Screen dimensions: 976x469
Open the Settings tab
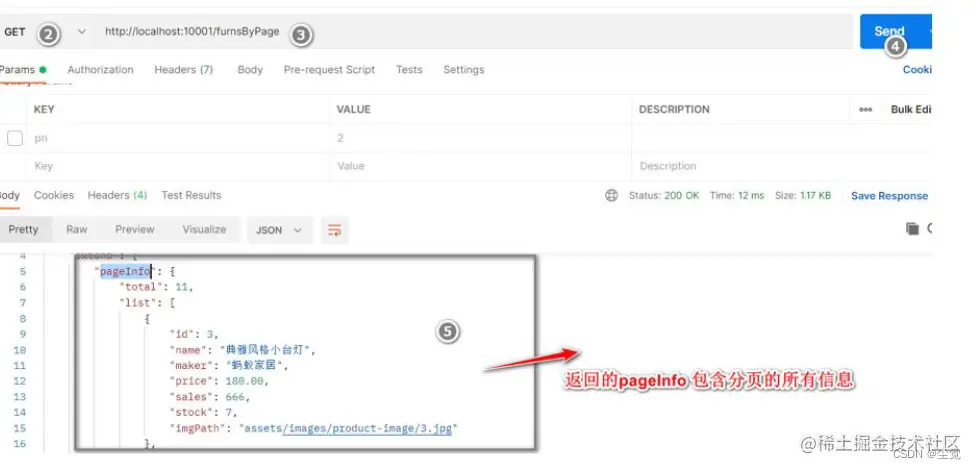pyautogui.click(x=464, y=70)
